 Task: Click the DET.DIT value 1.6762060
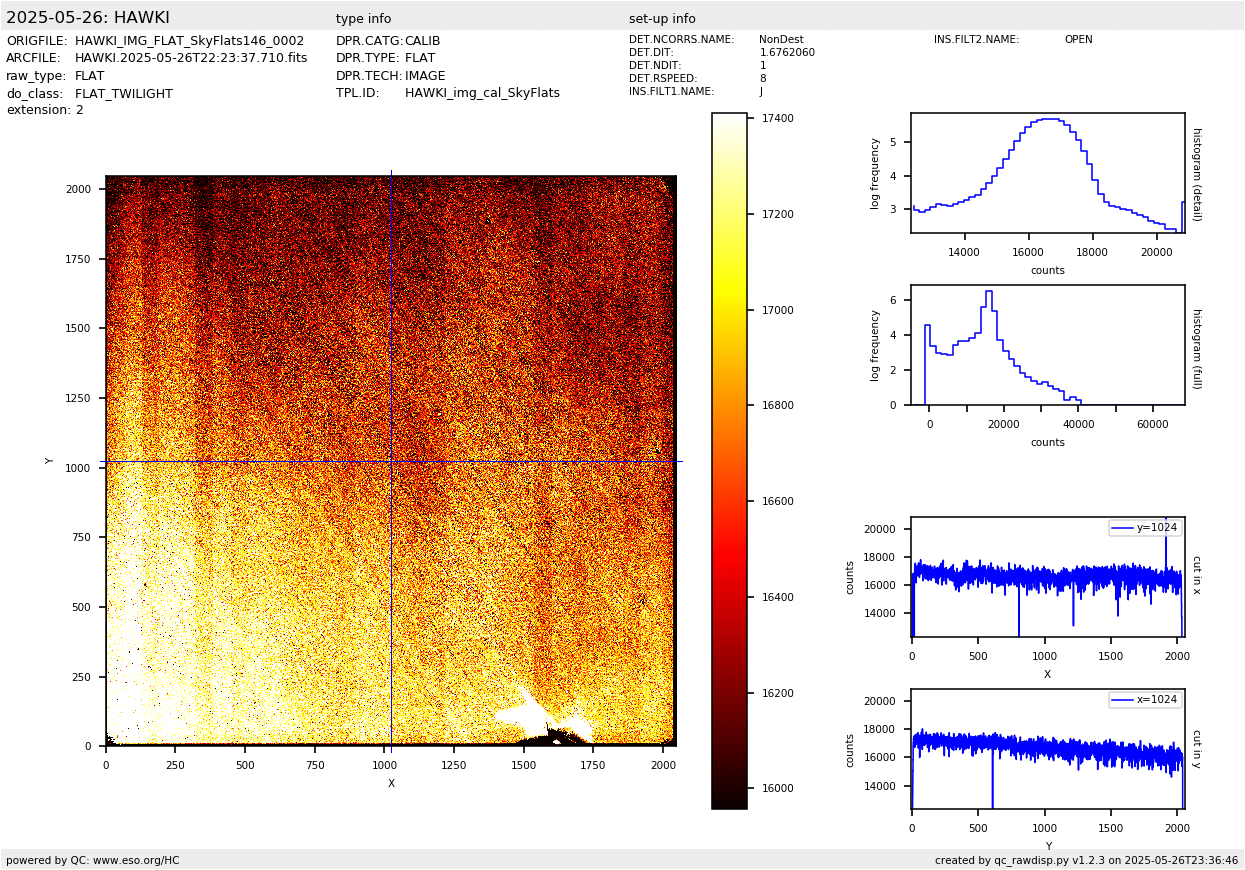(787, 53)
